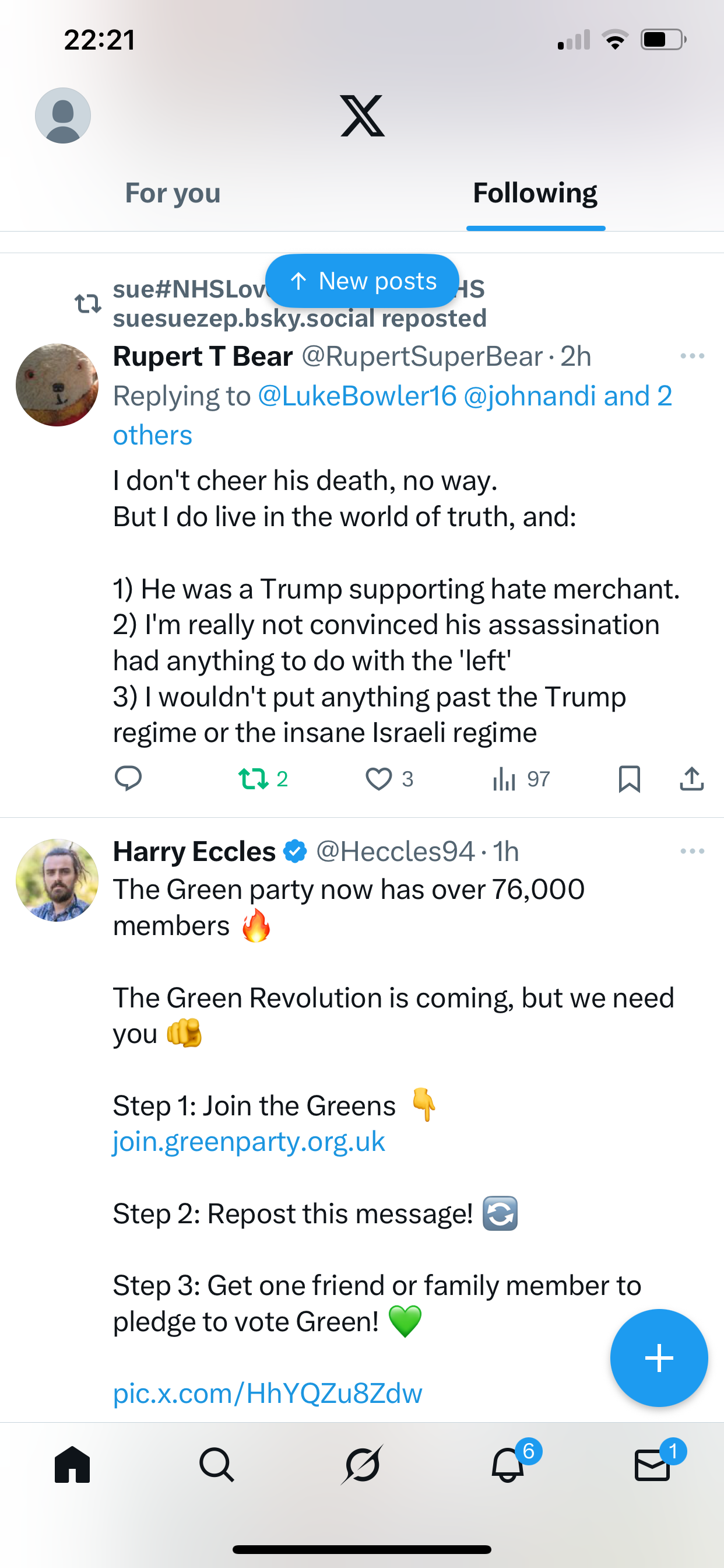The image size is (724, 1568).
Task: Open the account profile avatar menu
Action: coord(63,116)
